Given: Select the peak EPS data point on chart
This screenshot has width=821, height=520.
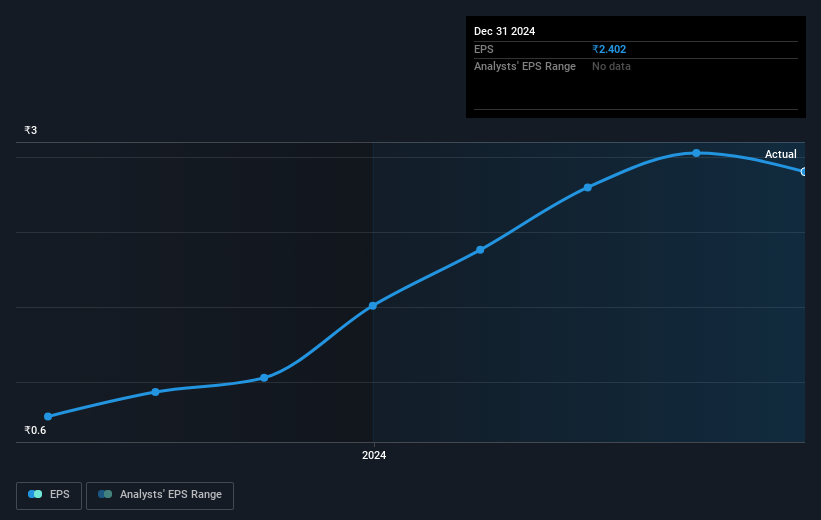Looking at the screenshot, I should coord(696,153).
